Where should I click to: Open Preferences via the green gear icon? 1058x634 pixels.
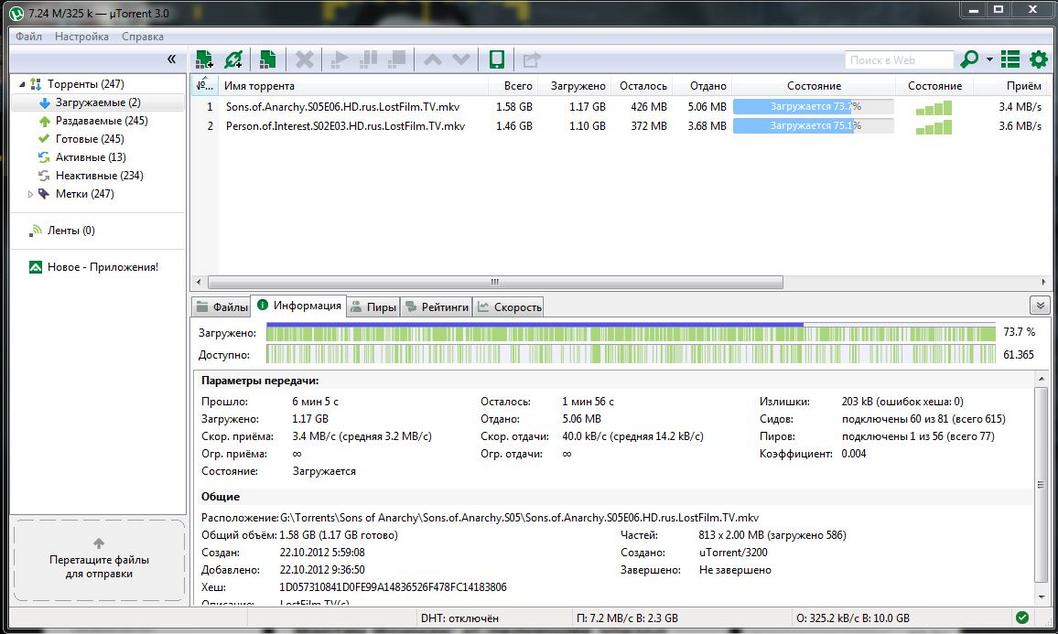pyautogui.click(x=1038, y=59)
